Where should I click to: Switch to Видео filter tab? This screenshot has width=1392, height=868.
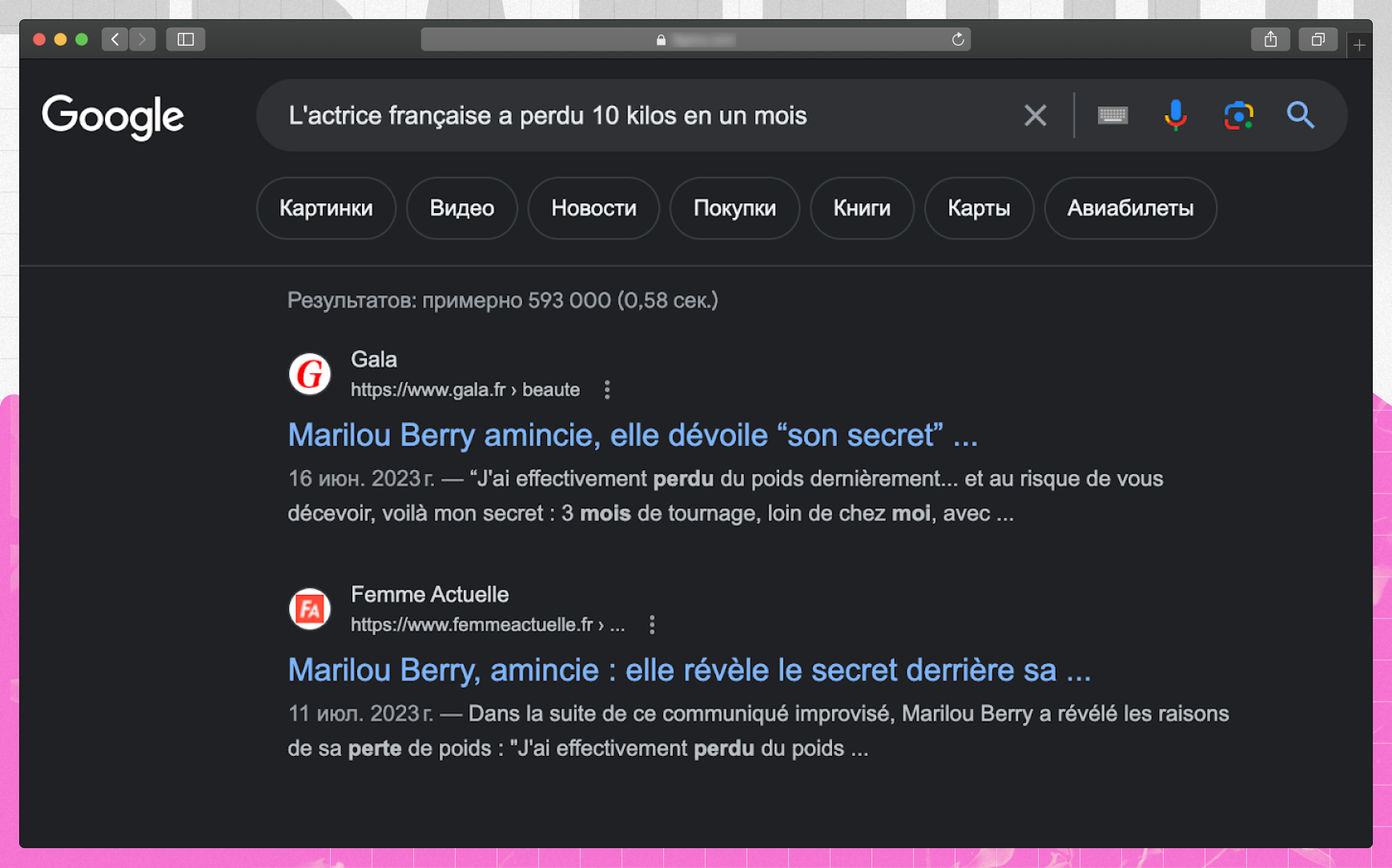(462, 208)
